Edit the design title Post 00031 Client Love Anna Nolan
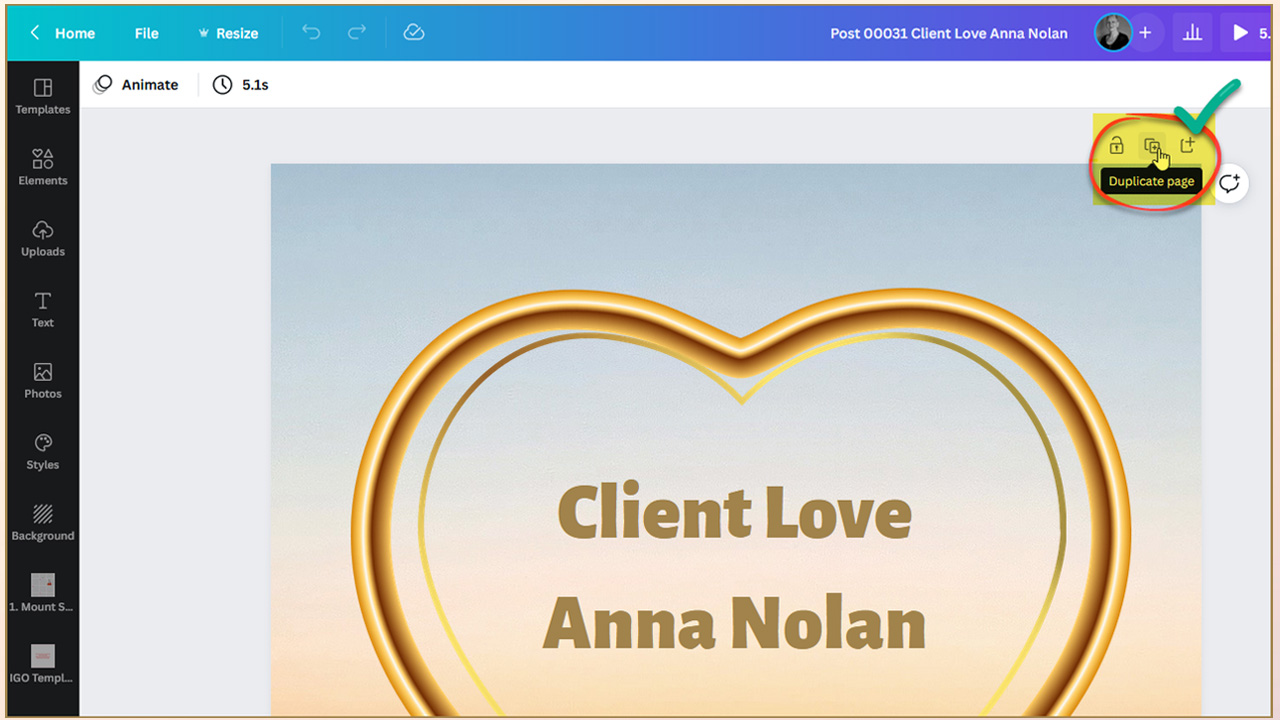This screenshot has width=1280, height=720. (x=949, y=33)
